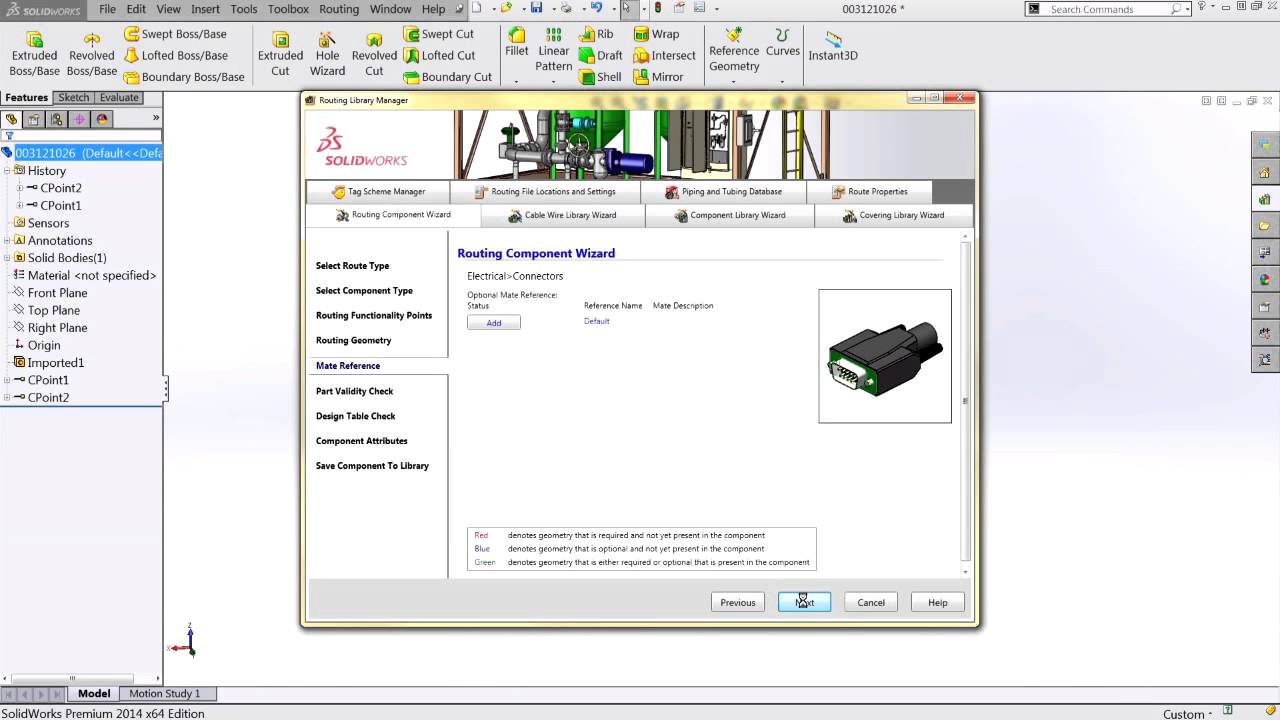The image size is (1280, 720).
Task: Choose the Swept Boss/Base tool
Action: pyautogui.click(x=175, y=34)
